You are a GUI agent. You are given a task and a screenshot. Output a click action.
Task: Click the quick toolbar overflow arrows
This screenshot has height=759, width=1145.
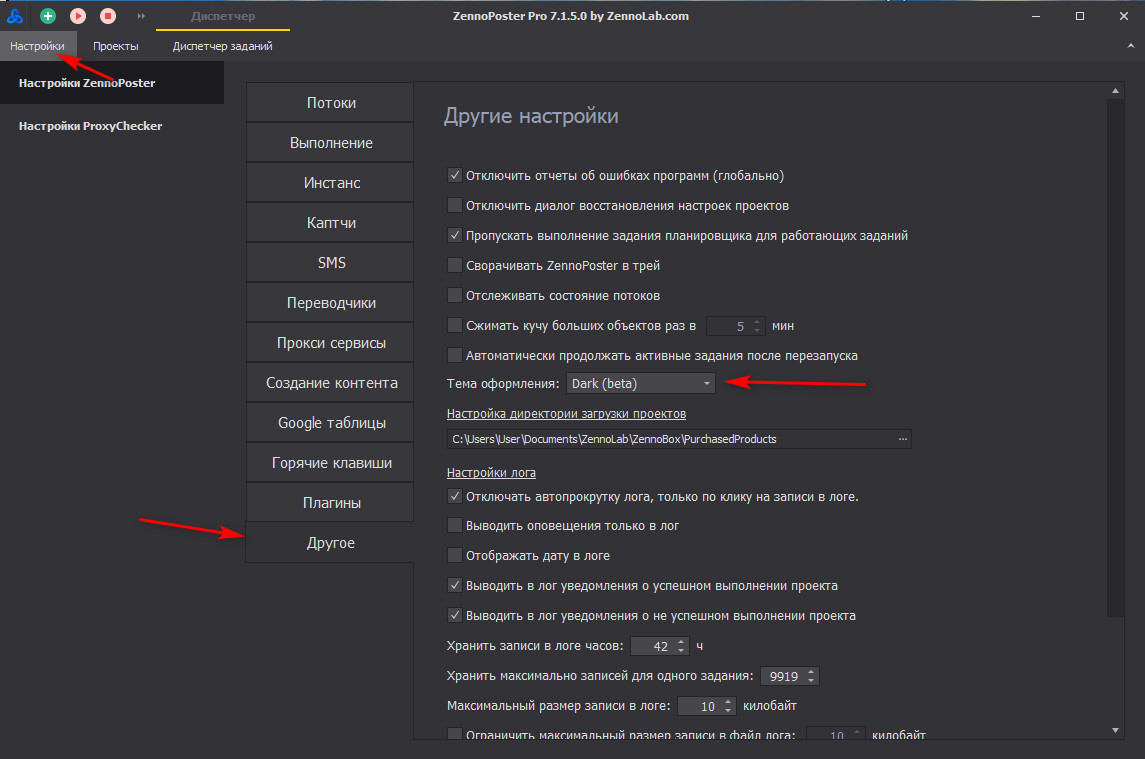[141, 15]
